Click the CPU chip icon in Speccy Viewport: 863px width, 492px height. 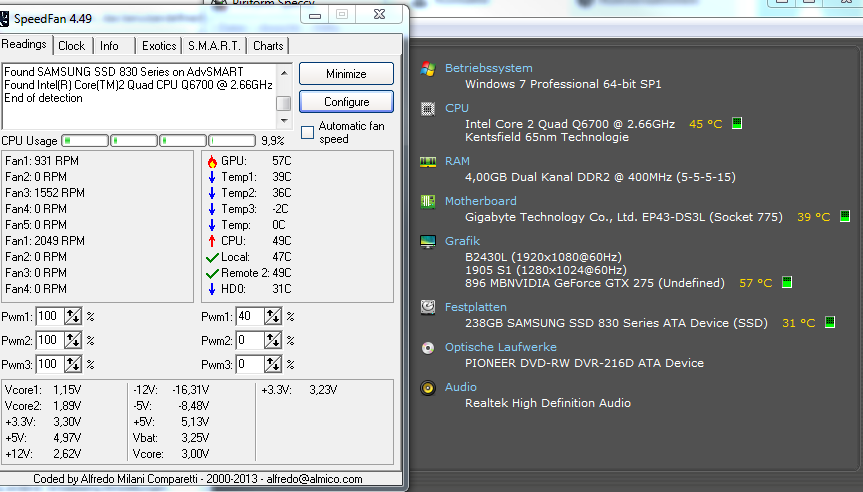[x=428, y=109]
